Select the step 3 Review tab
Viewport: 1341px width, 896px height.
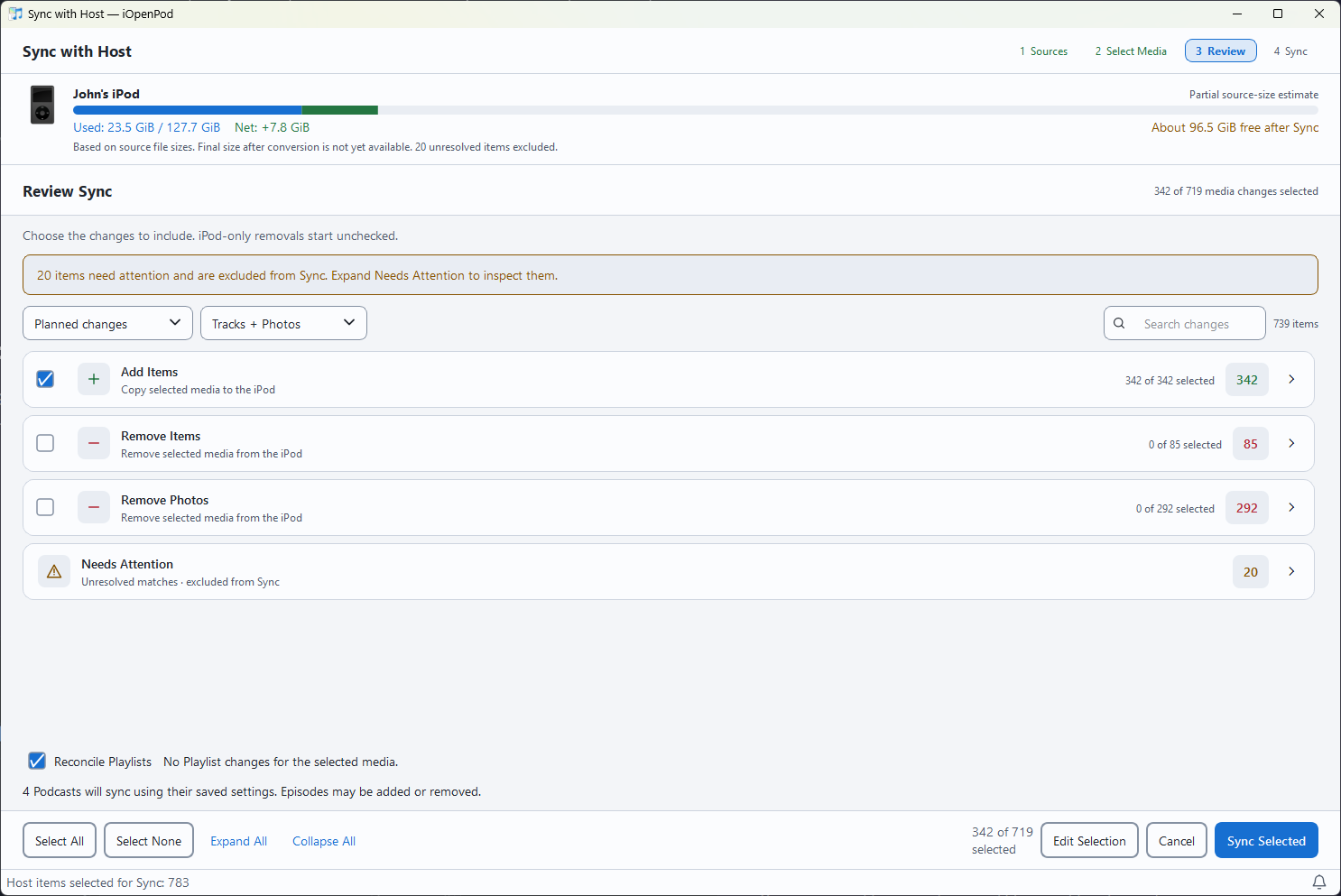click(x=1221, y=51)
